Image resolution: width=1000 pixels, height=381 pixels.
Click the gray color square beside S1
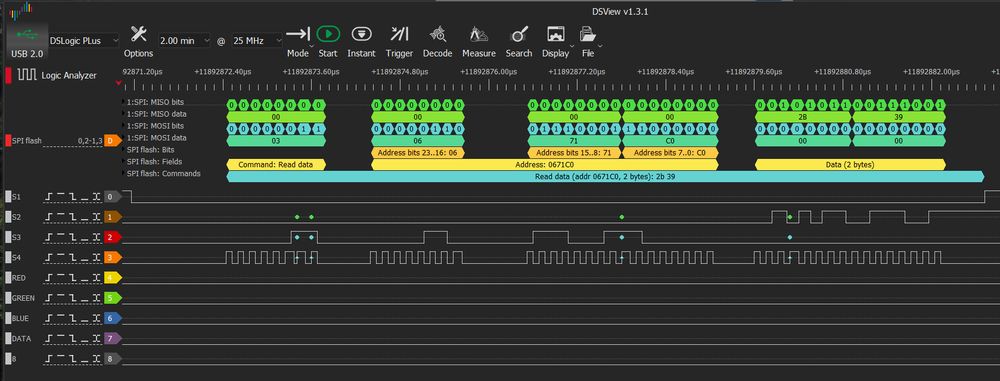(8, 197)
